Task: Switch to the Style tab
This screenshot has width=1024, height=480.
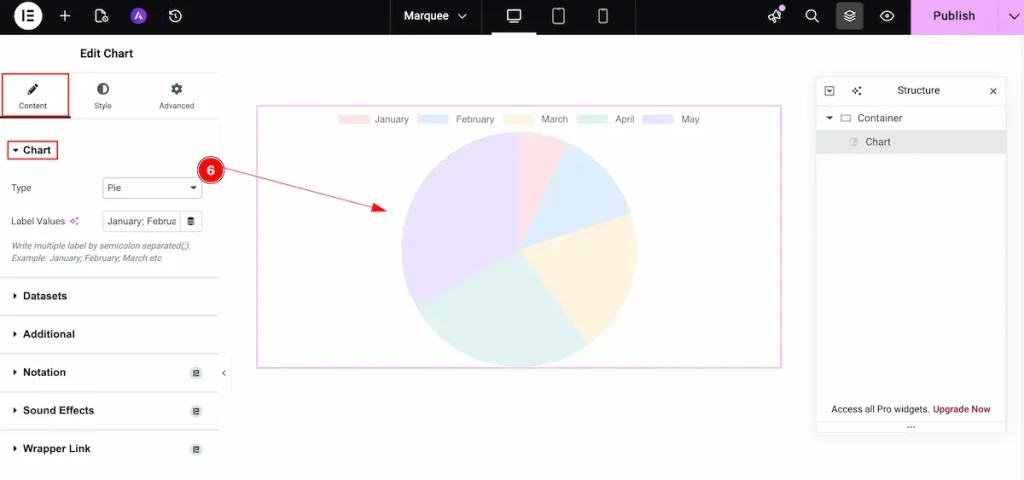Action: coord(103,96)
